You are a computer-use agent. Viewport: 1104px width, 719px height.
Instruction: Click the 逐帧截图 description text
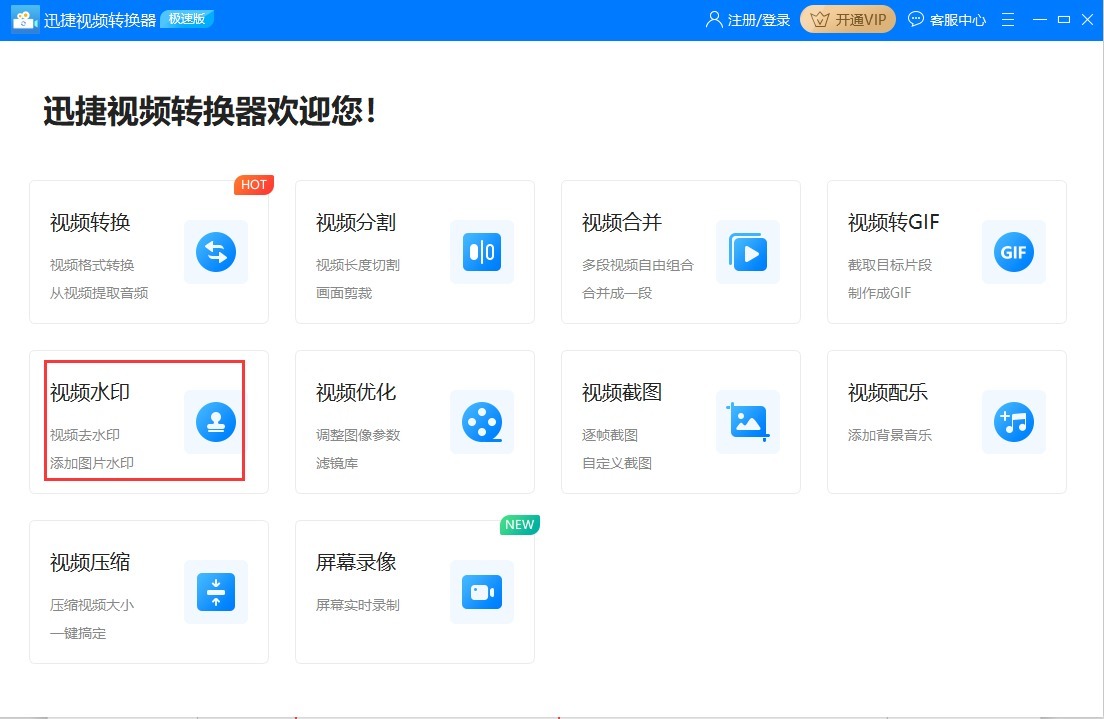610,435
